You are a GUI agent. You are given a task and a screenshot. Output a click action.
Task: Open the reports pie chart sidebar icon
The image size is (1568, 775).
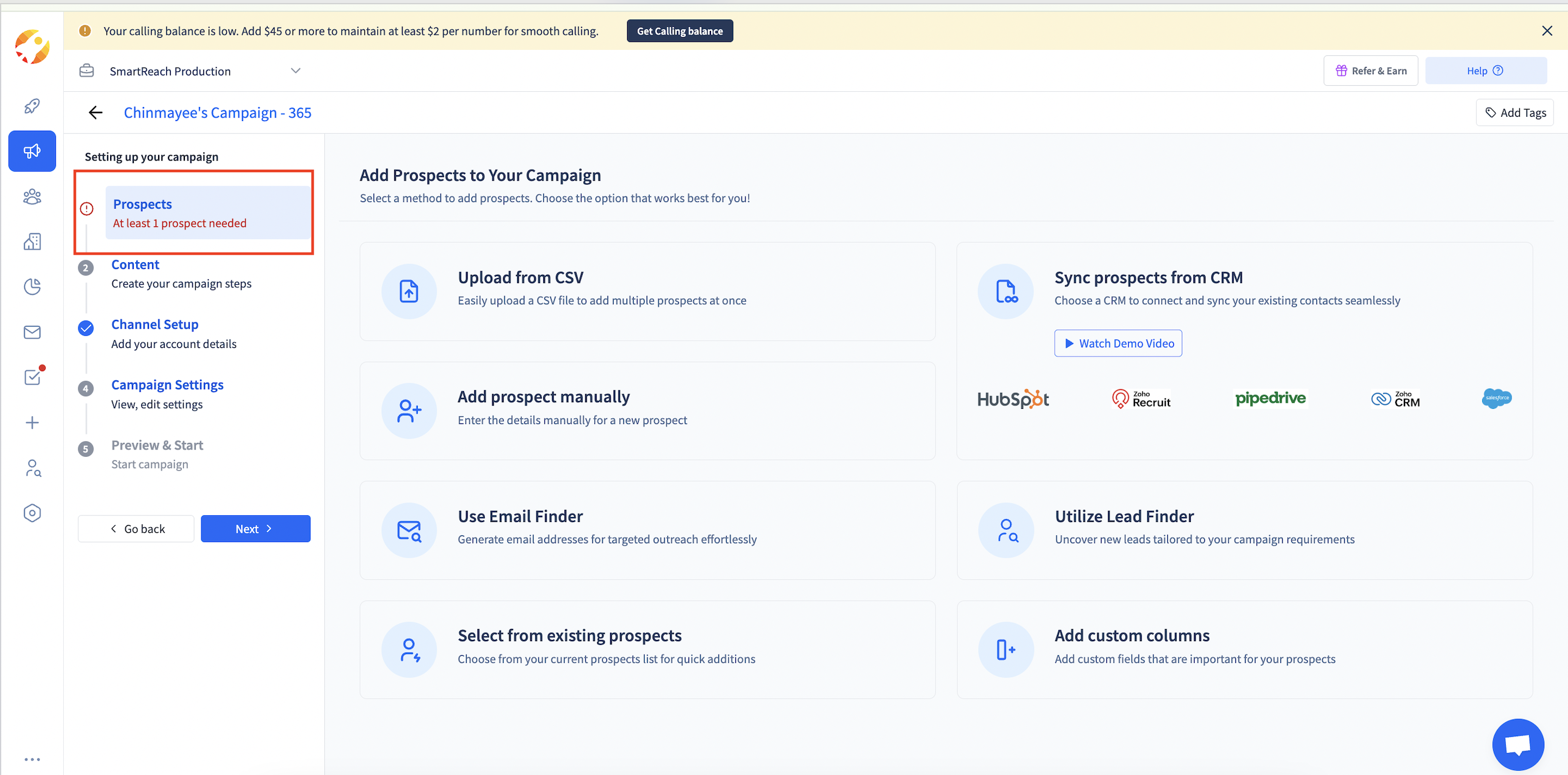coord(32,287)
